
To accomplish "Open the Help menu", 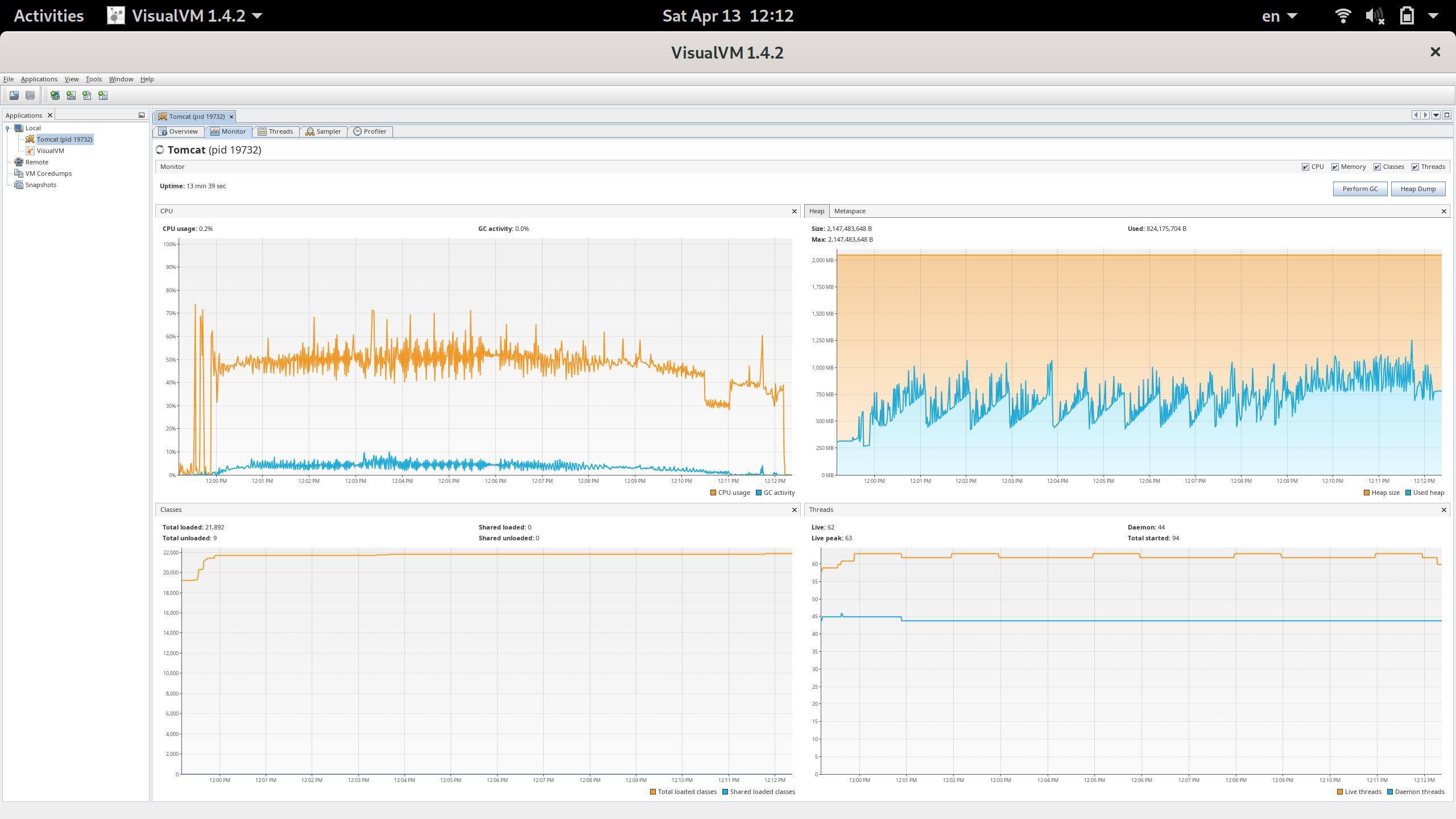I will [147, 79].
